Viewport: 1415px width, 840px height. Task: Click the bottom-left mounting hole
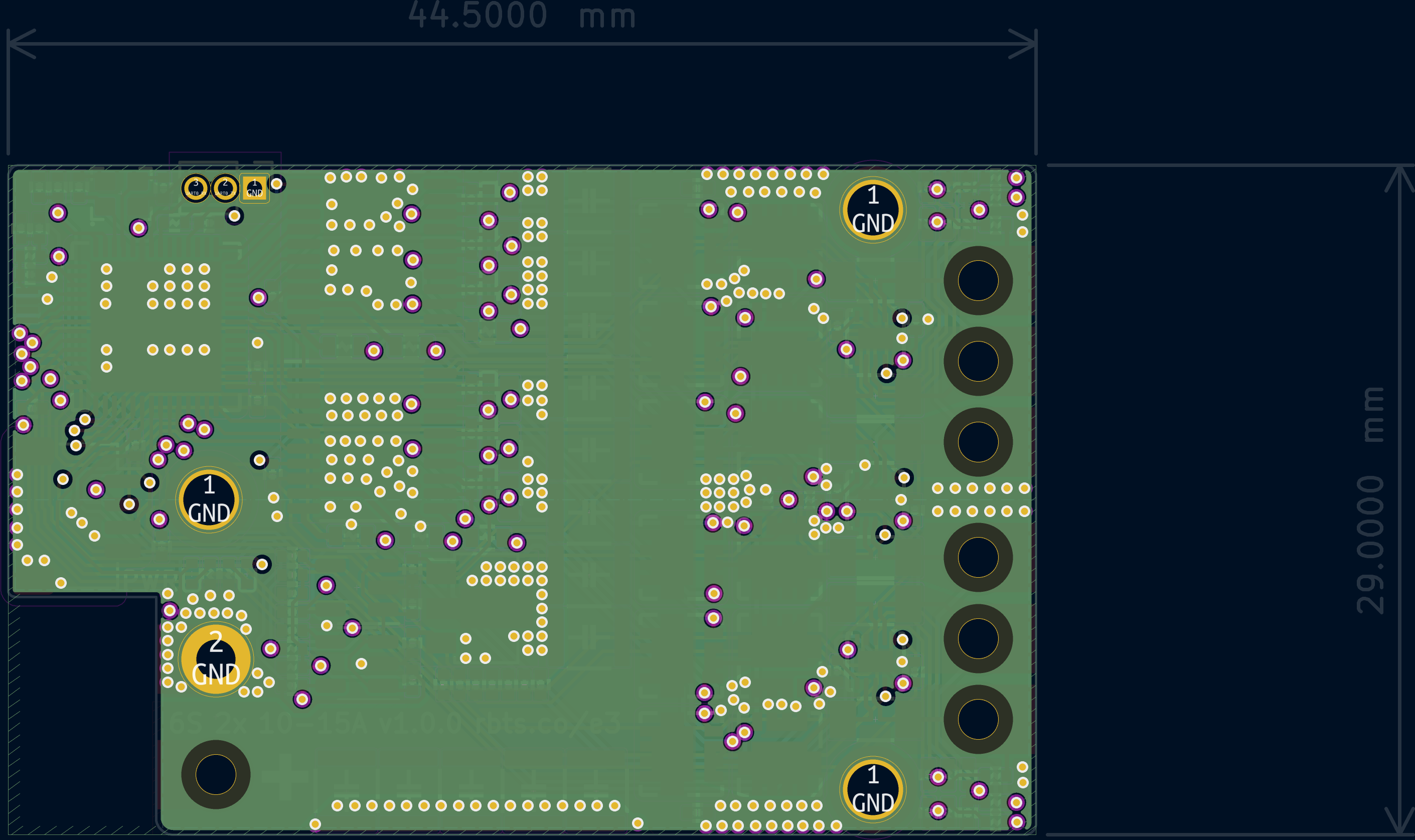coord(216,774)
